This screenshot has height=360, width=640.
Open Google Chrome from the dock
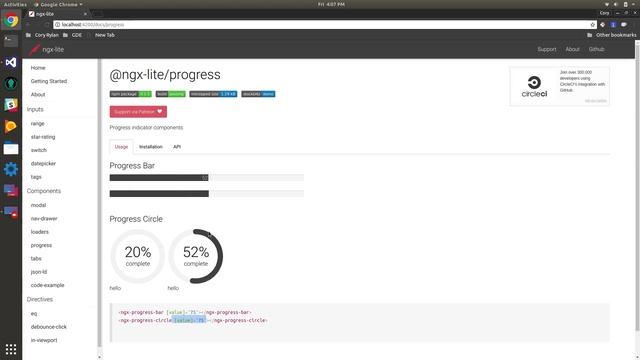coord(11,20)
